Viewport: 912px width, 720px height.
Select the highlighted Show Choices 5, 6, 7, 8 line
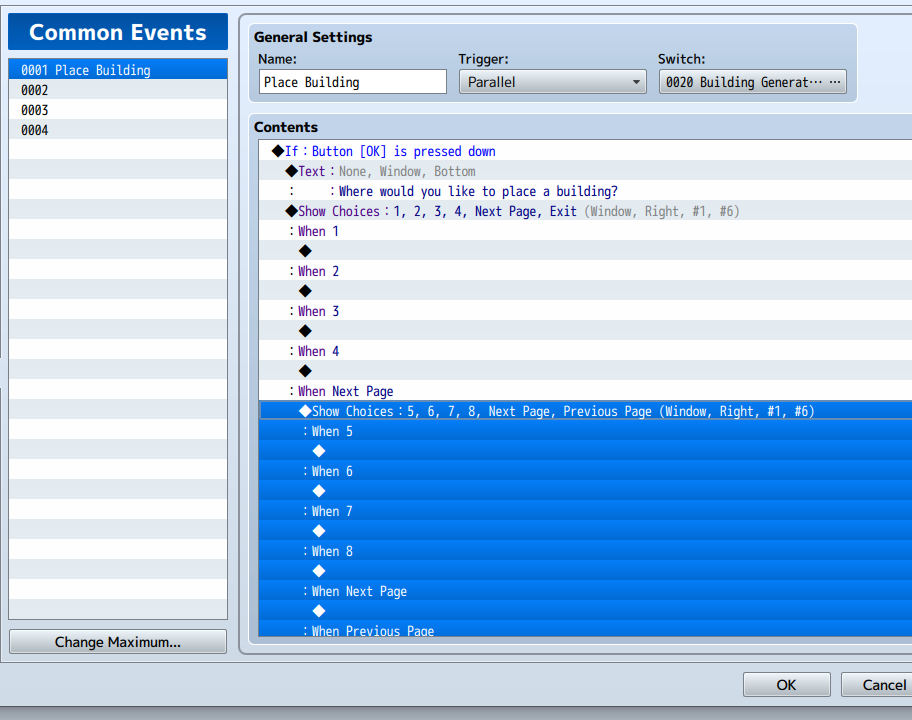pyautogui.click(x=560, y=411)
